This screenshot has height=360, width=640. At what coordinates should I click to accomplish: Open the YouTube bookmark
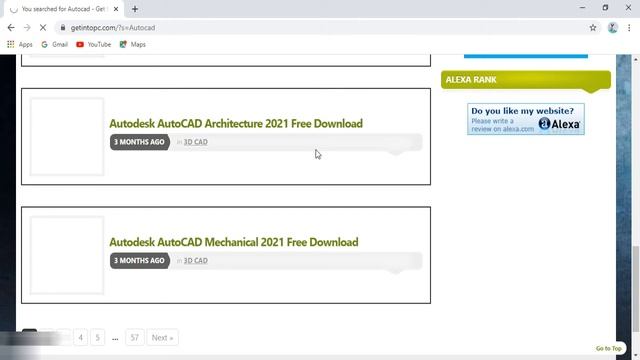point(93,44)
